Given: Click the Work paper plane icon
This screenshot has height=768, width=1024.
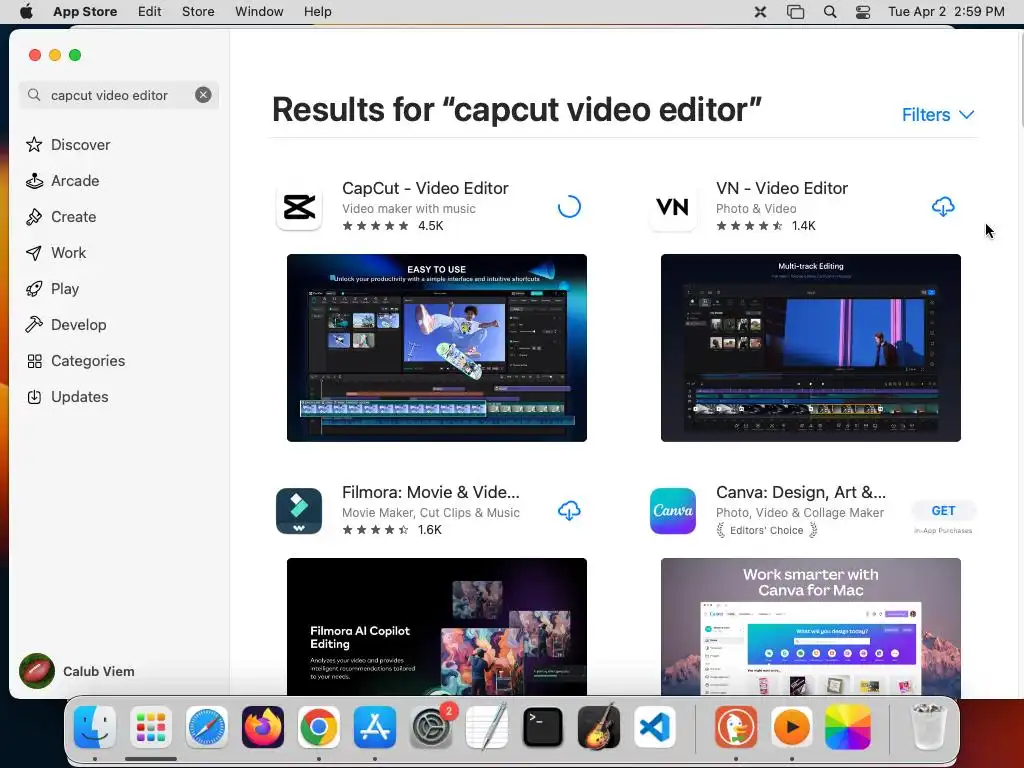Looking at the screenshot, I should tap(34, 253).
